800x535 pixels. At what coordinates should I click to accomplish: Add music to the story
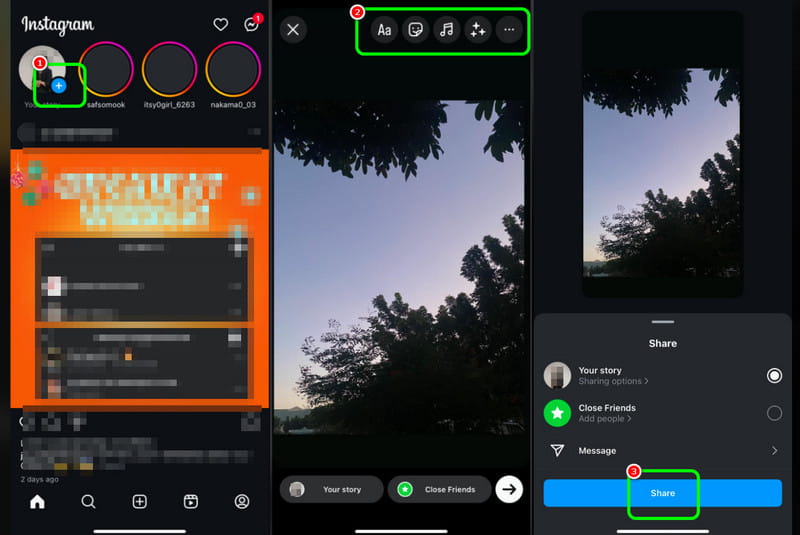(446, 30)
